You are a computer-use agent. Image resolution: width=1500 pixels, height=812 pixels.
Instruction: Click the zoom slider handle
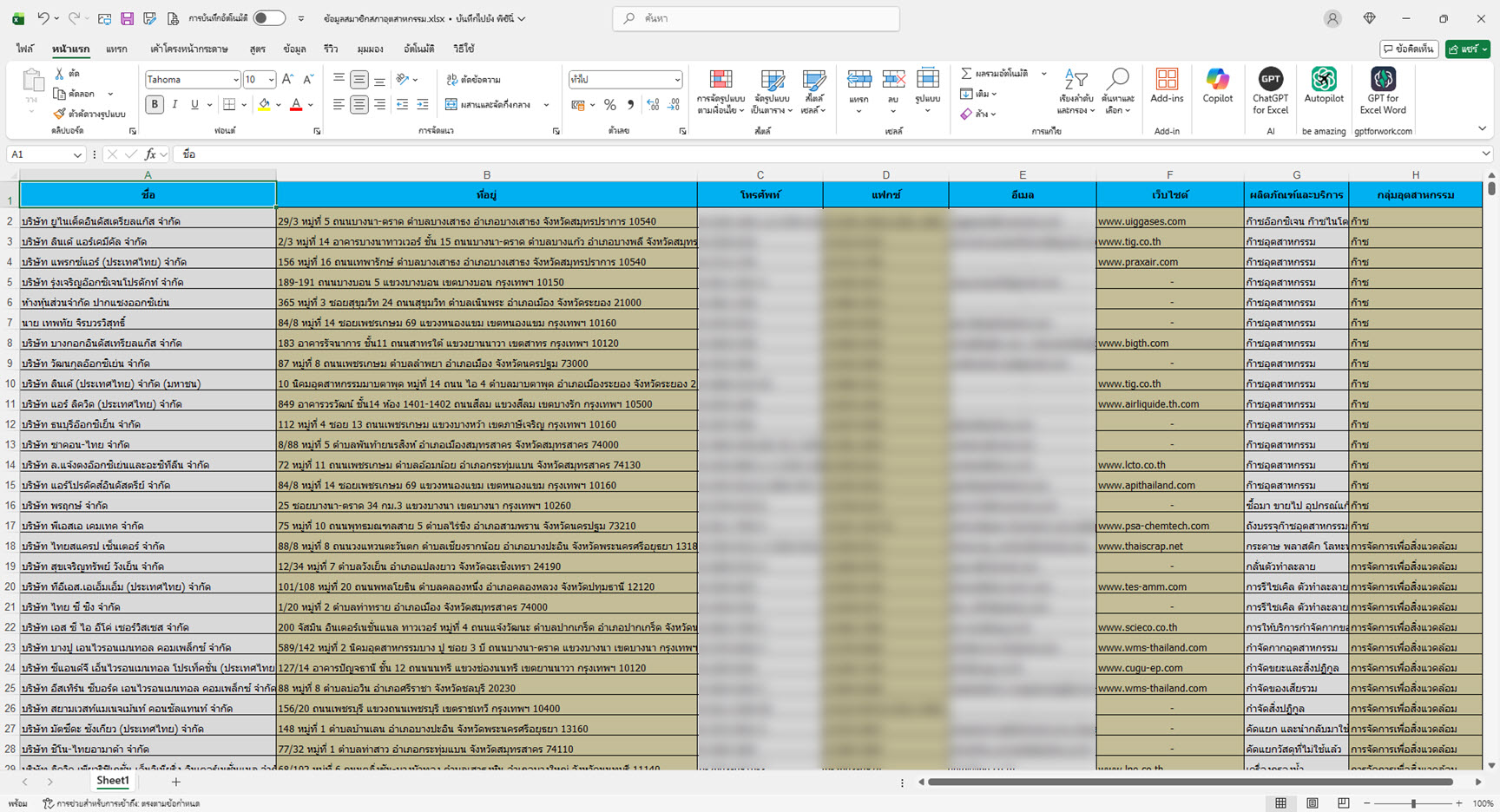click(1413, 803)
